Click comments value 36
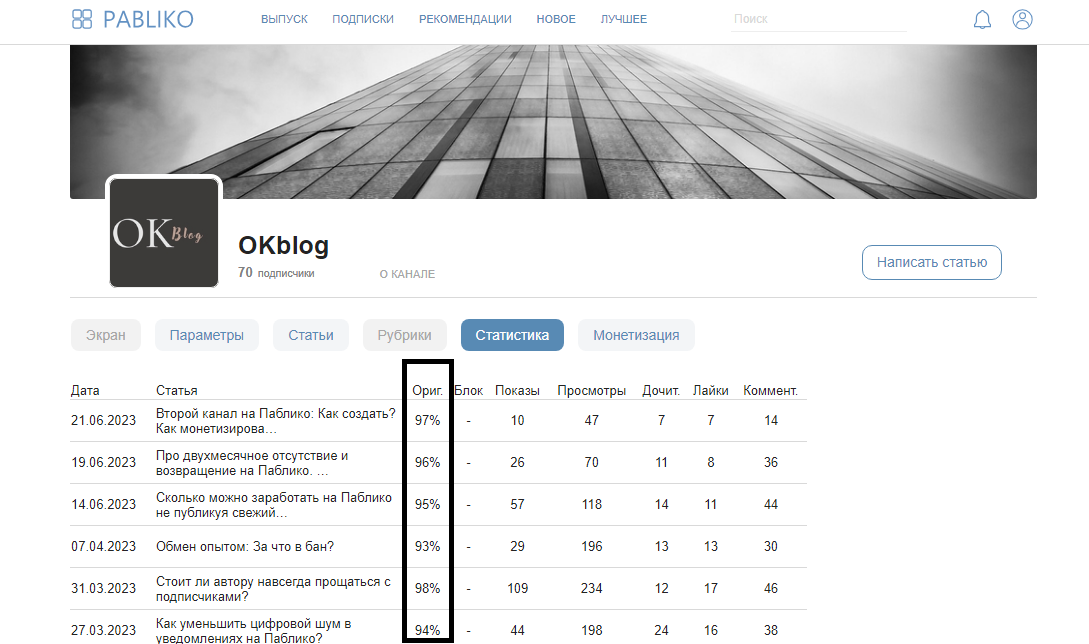The image size is (1089, 644). pyautogui.click(x=771, y=463)
